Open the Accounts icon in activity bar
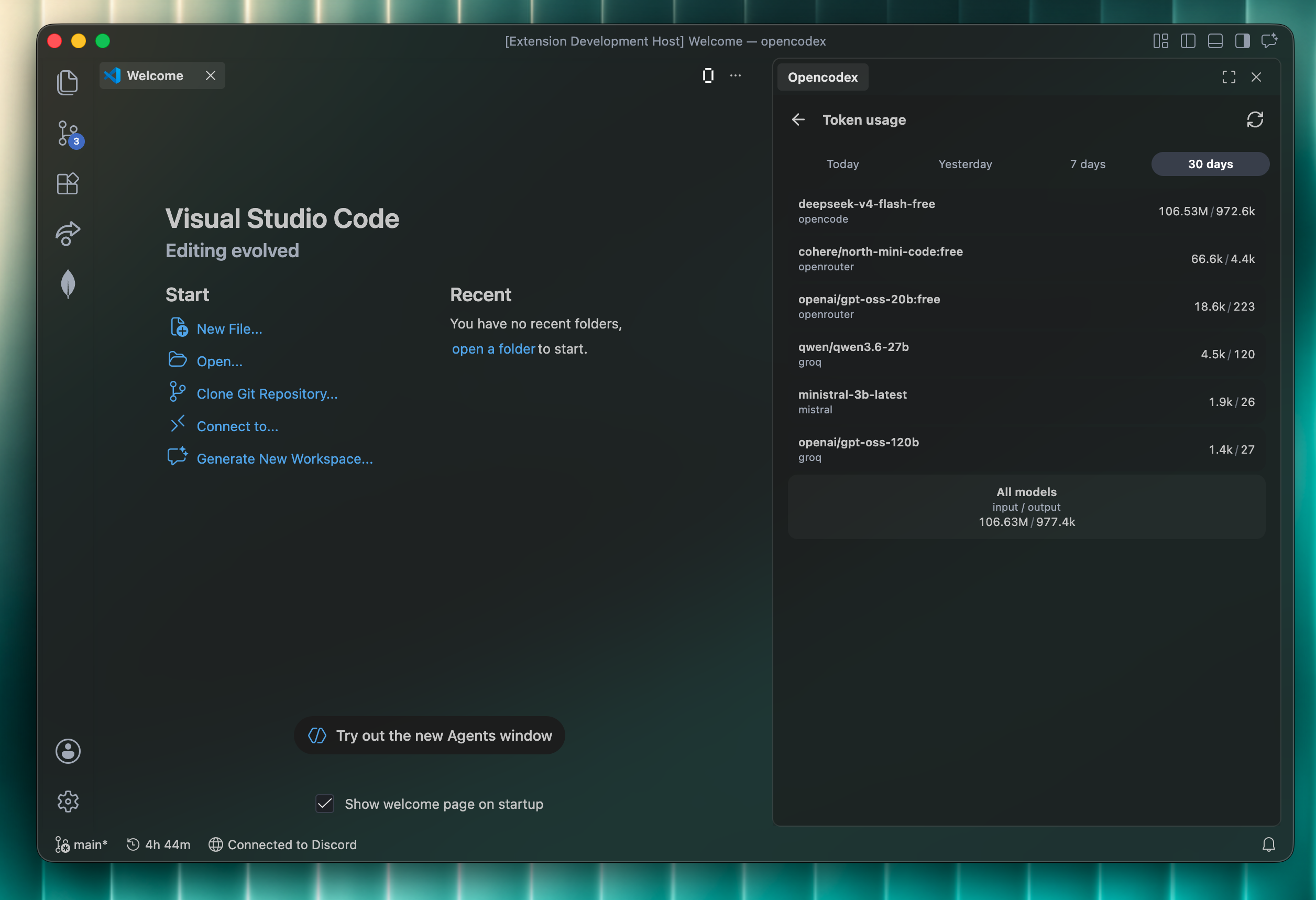Viewport: 1316px width, 900px height. point(68,751)
